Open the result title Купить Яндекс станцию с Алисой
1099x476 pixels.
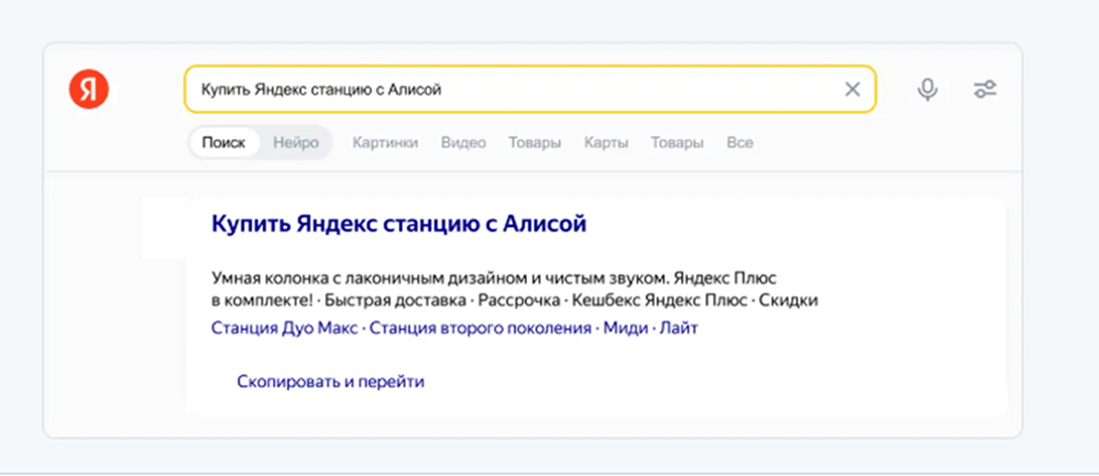[x=398, y=224]
